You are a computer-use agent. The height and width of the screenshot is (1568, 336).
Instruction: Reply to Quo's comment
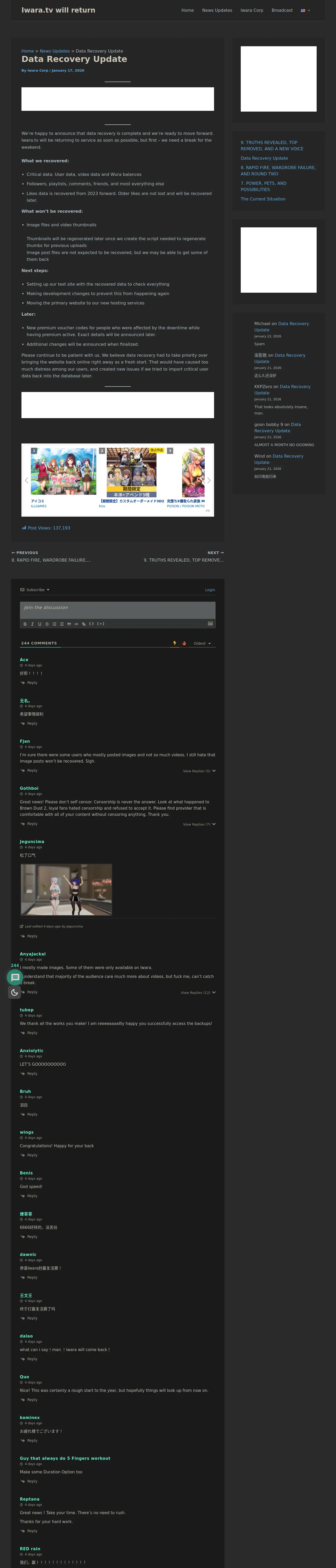pyautogui.click(x=29, y=1400)
